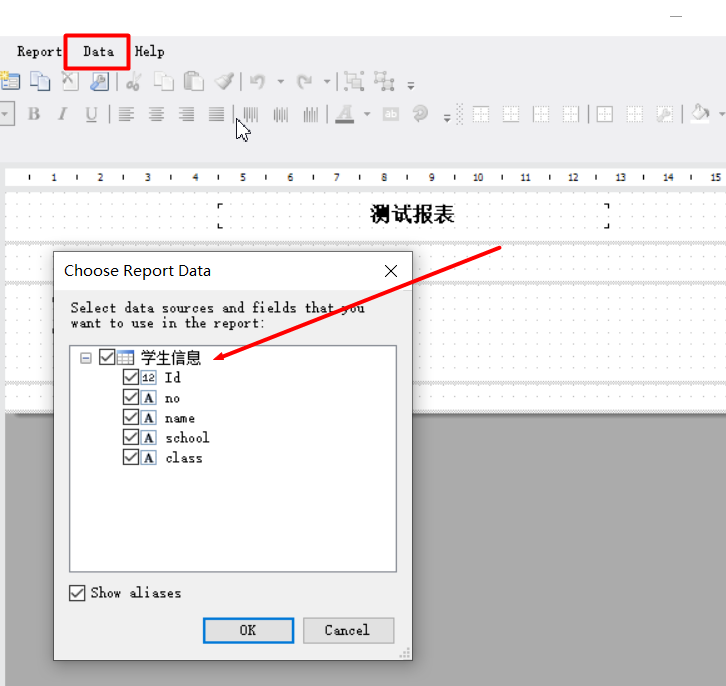
Task: Open the undo history dropdown arrow
Action: click(x=280, y=83)
